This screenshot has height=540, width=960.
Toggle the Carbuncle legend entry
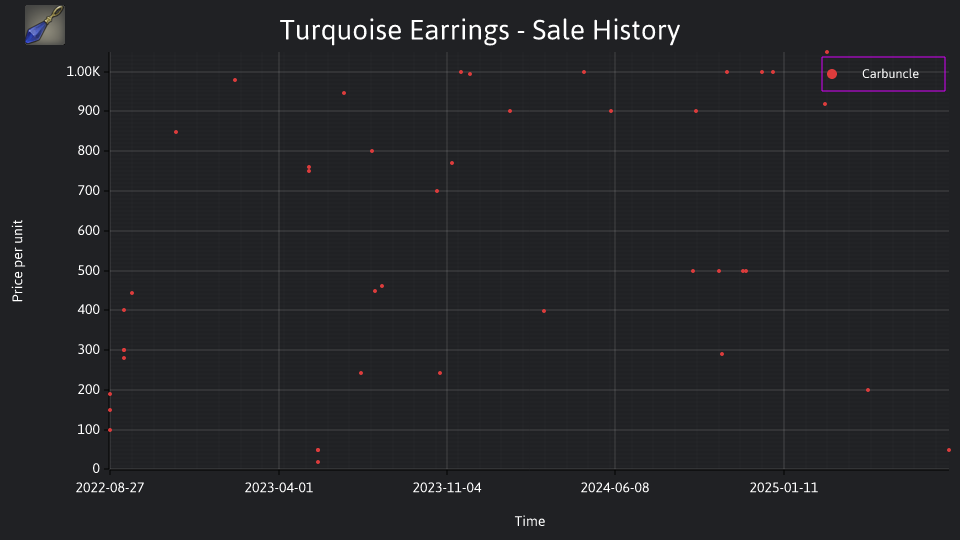coord(883,74)
